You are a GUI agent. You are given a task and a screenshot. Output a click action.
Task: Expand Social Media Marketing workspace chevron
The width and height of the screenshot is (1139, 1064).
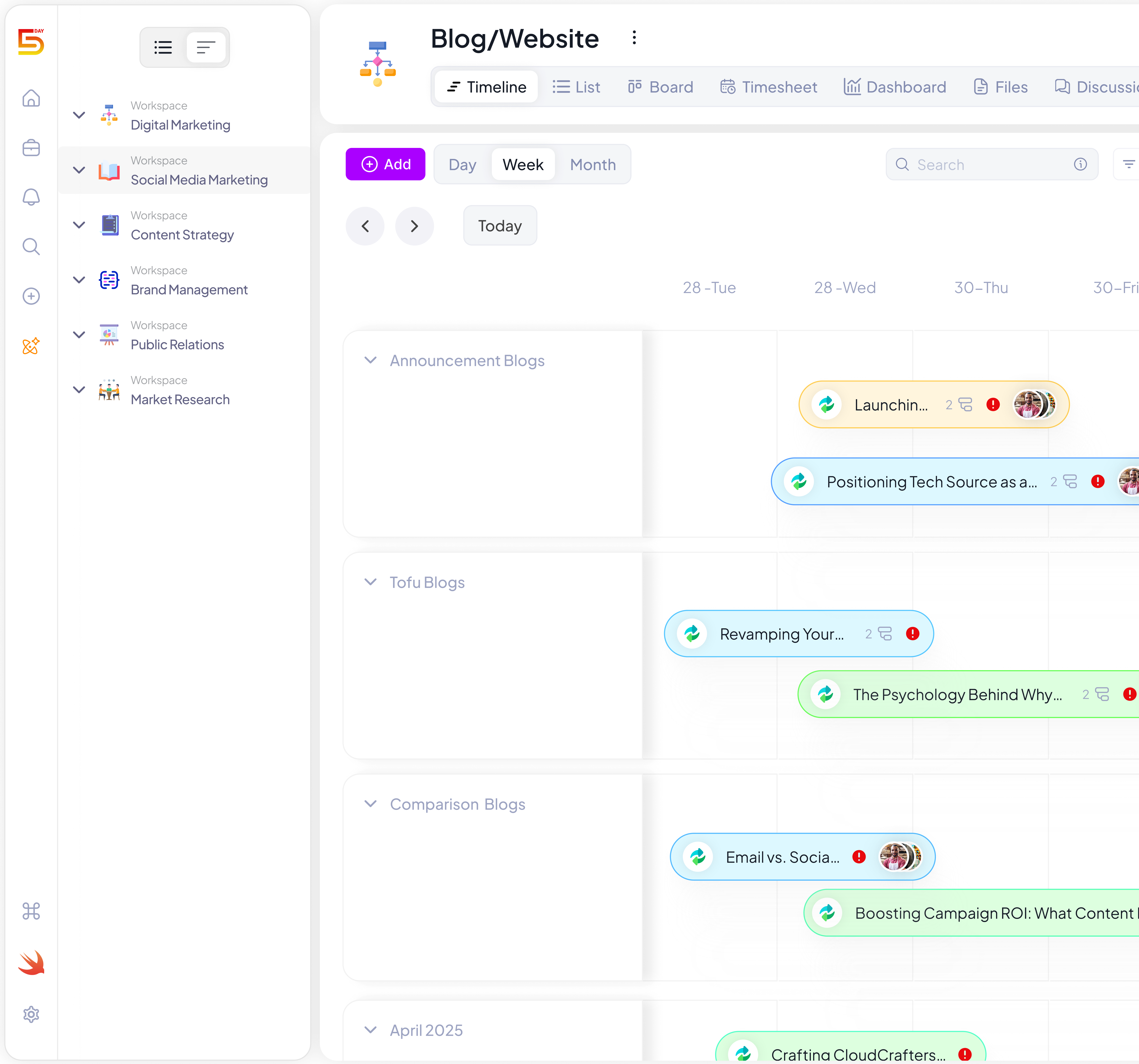[79, 170]
